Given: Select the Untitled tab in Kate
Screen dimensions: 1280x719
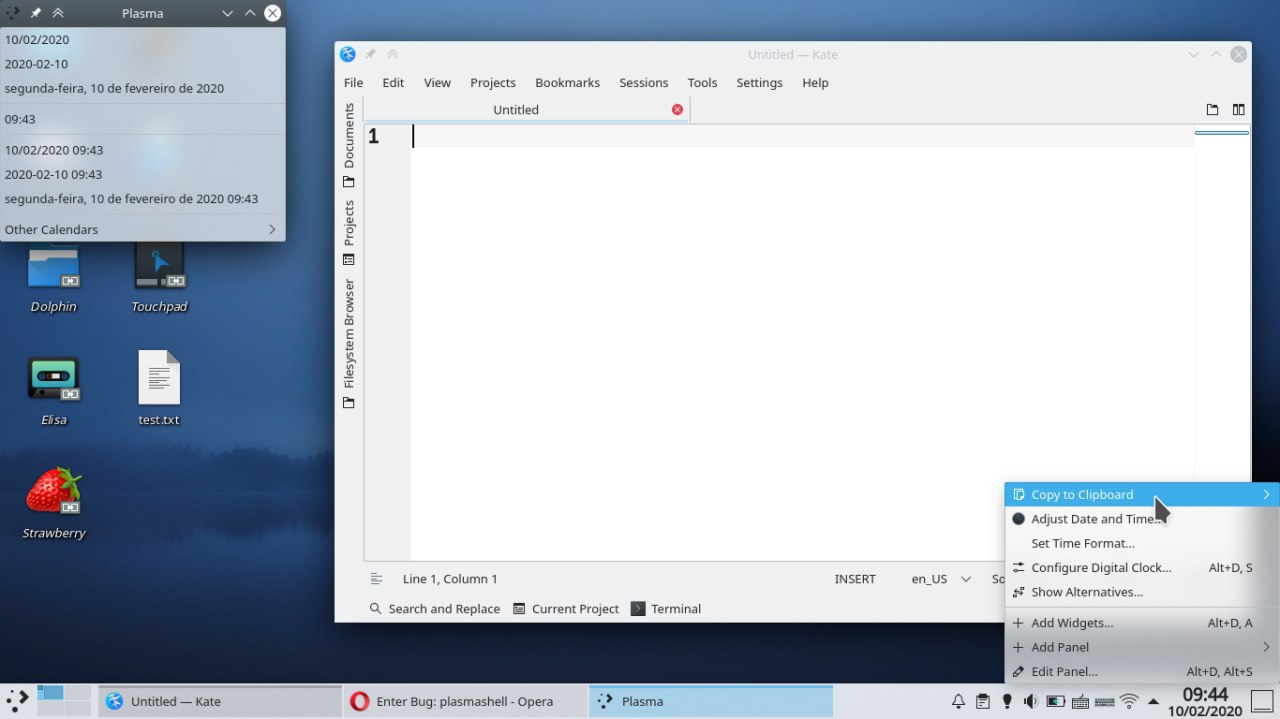Looking at the screenshot, I should (516, 110).
